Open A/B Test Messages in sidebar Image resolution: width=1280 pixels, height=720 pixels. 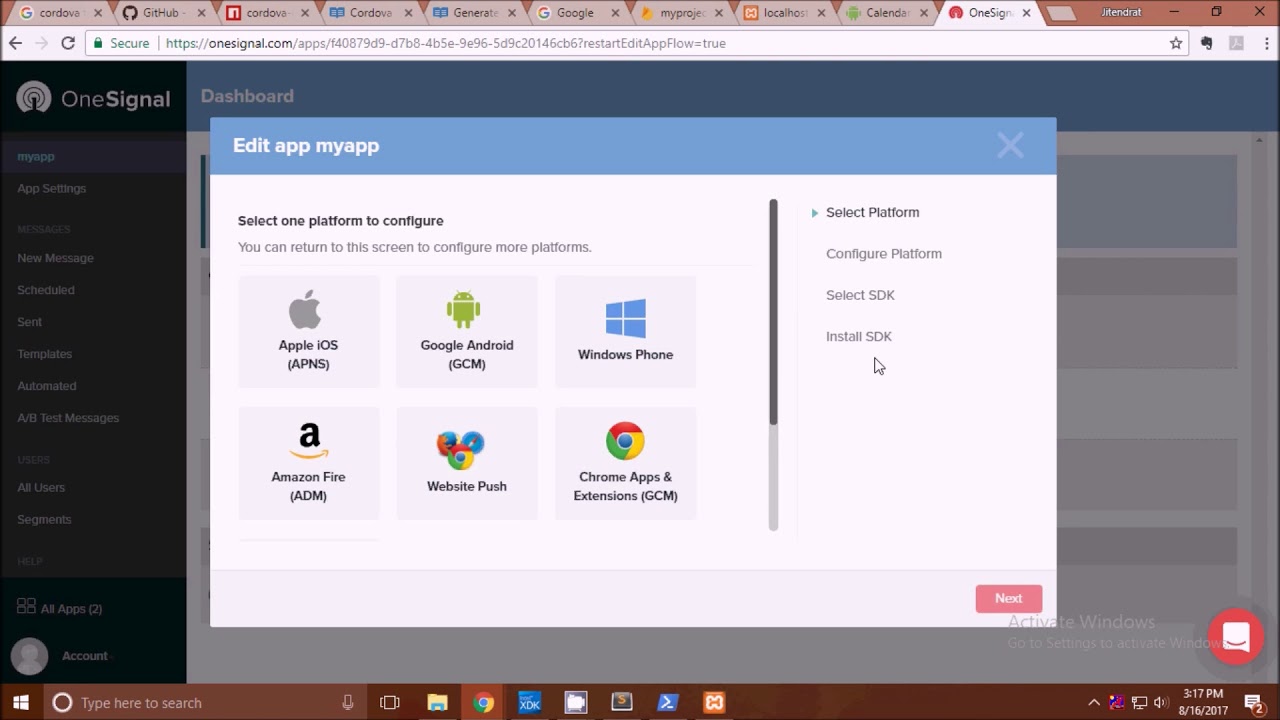(68, 418)
